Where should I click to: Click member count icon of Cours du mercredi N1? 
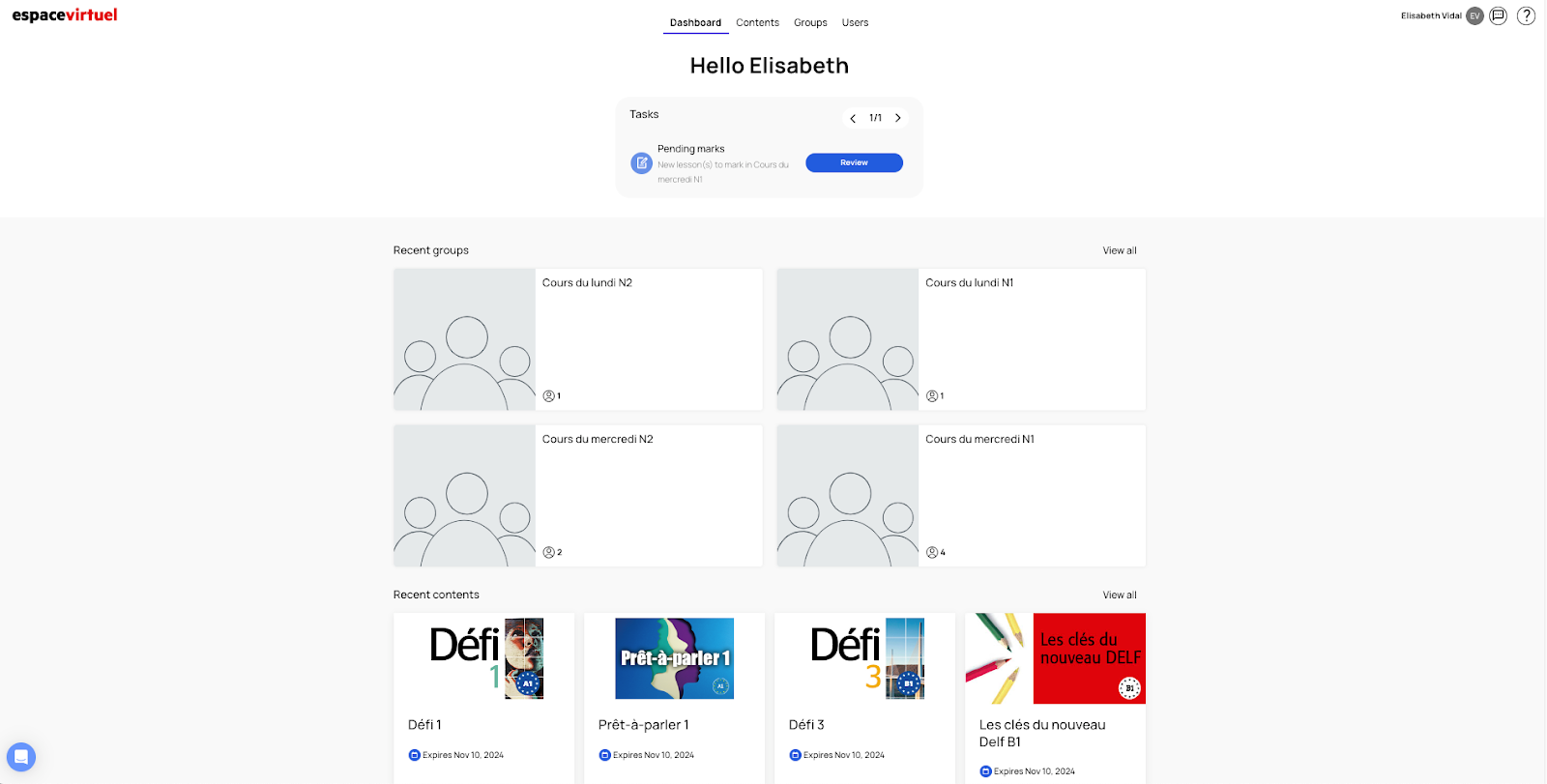[x=932, y=553]
